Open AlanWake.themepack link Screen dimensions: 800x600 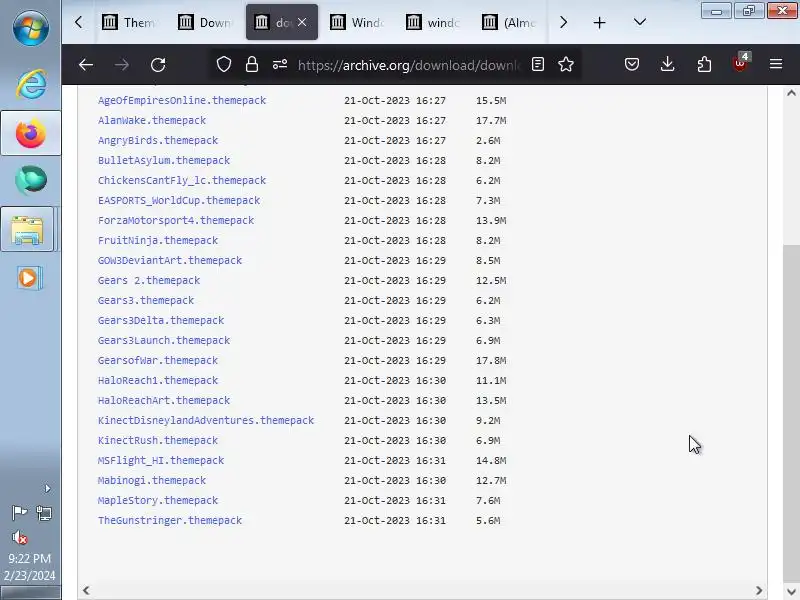152,120
